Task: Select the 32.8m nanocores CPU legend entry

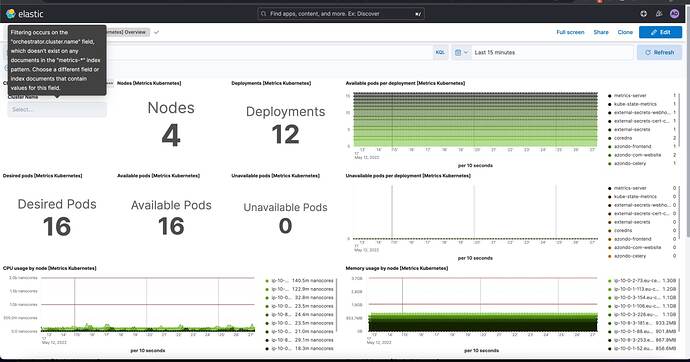Action: [302, 298]
